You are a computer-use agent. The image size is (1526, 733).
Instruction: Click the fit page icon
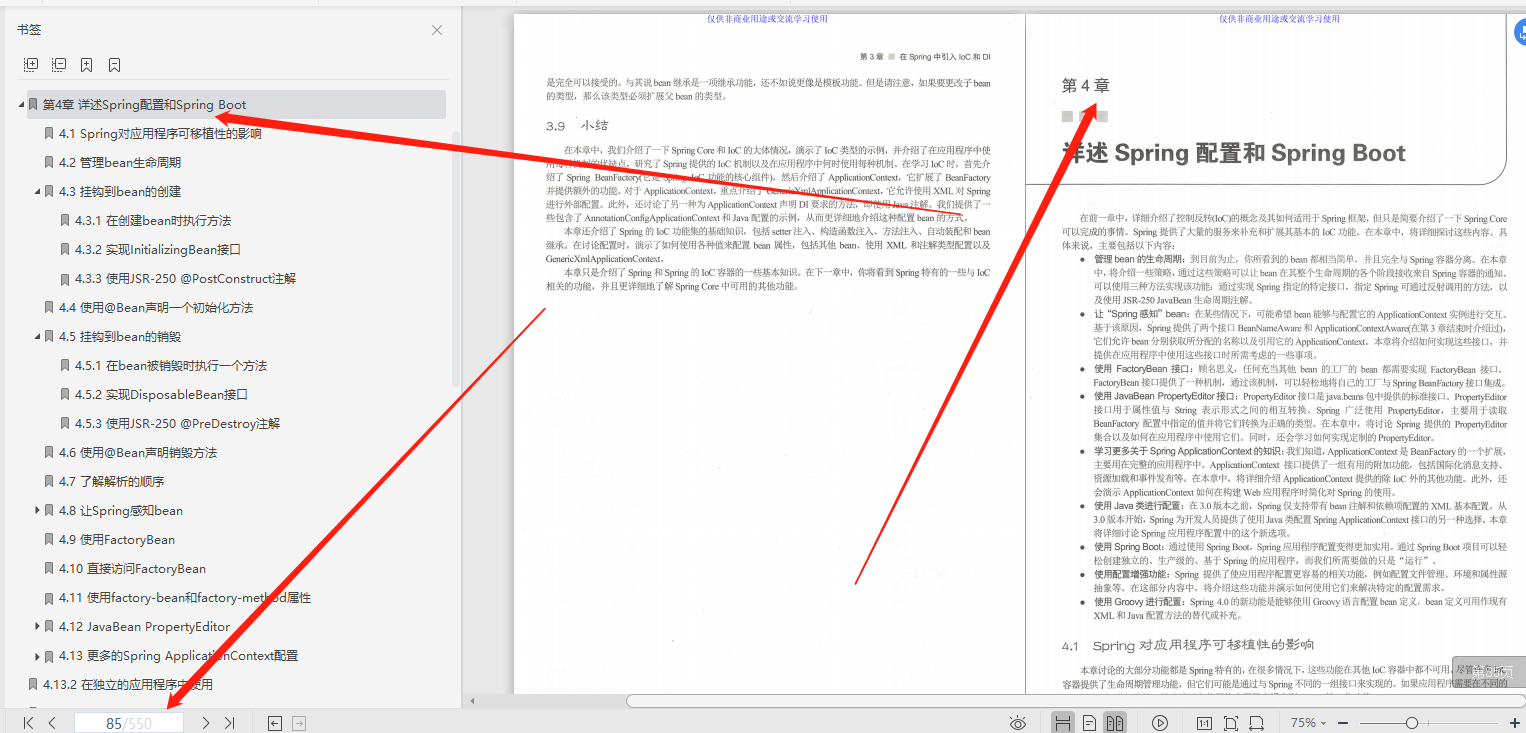click(1231, 723)
